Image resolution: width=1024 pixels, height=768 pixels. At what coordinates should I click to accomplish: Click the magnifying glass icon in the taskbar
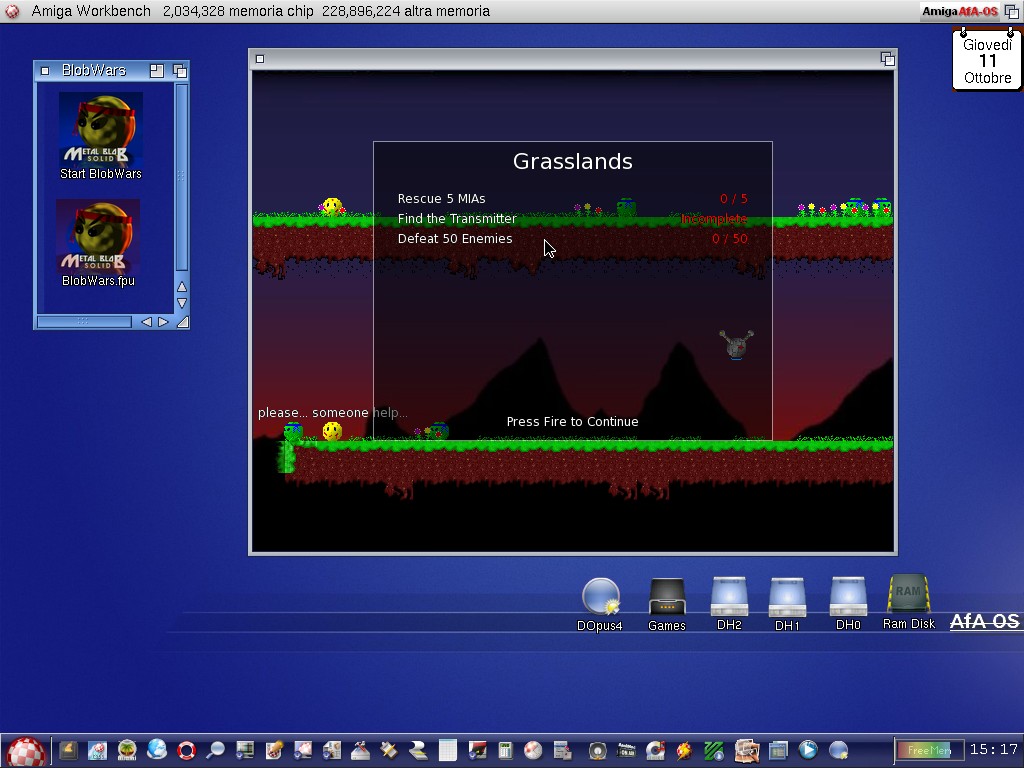(x=215, y=750)
